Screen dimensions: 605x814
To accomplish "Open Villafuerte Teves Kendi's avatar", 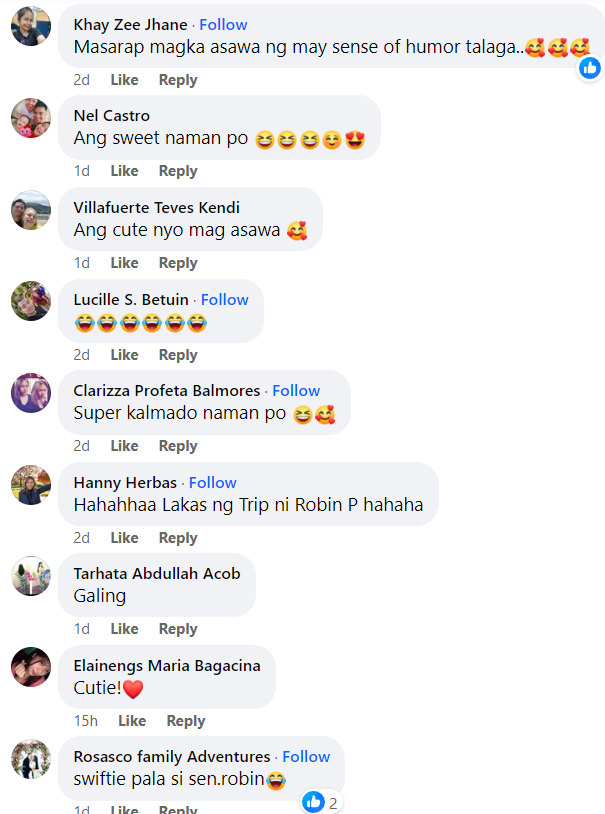I will coord(31,210).
